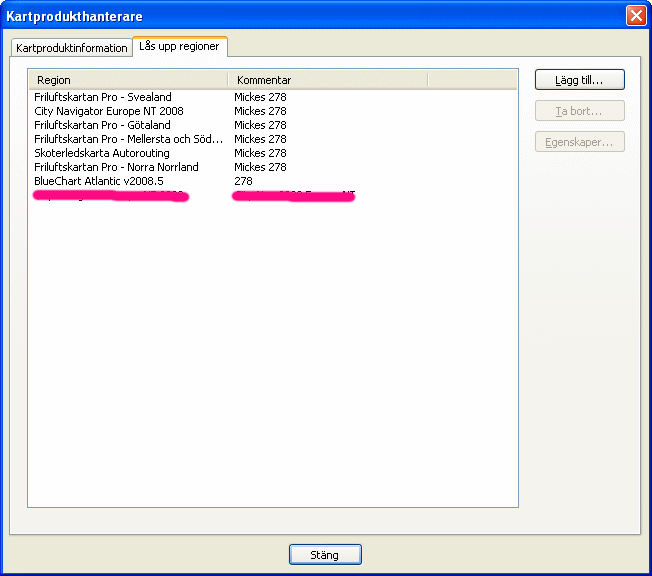Click the comment 278 for BlueChart Atlantic
652x576 pixels.
(x=243, y=181)
